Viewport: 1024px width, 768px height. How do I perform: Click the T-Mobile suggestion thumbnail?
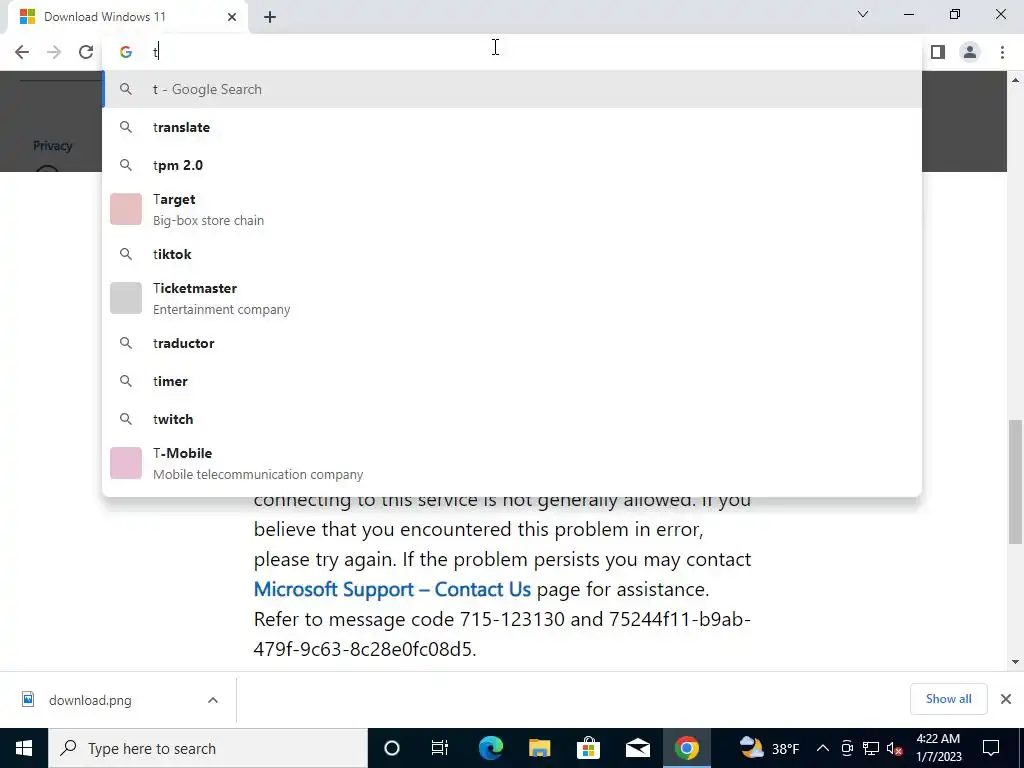[x=126, y=463]
